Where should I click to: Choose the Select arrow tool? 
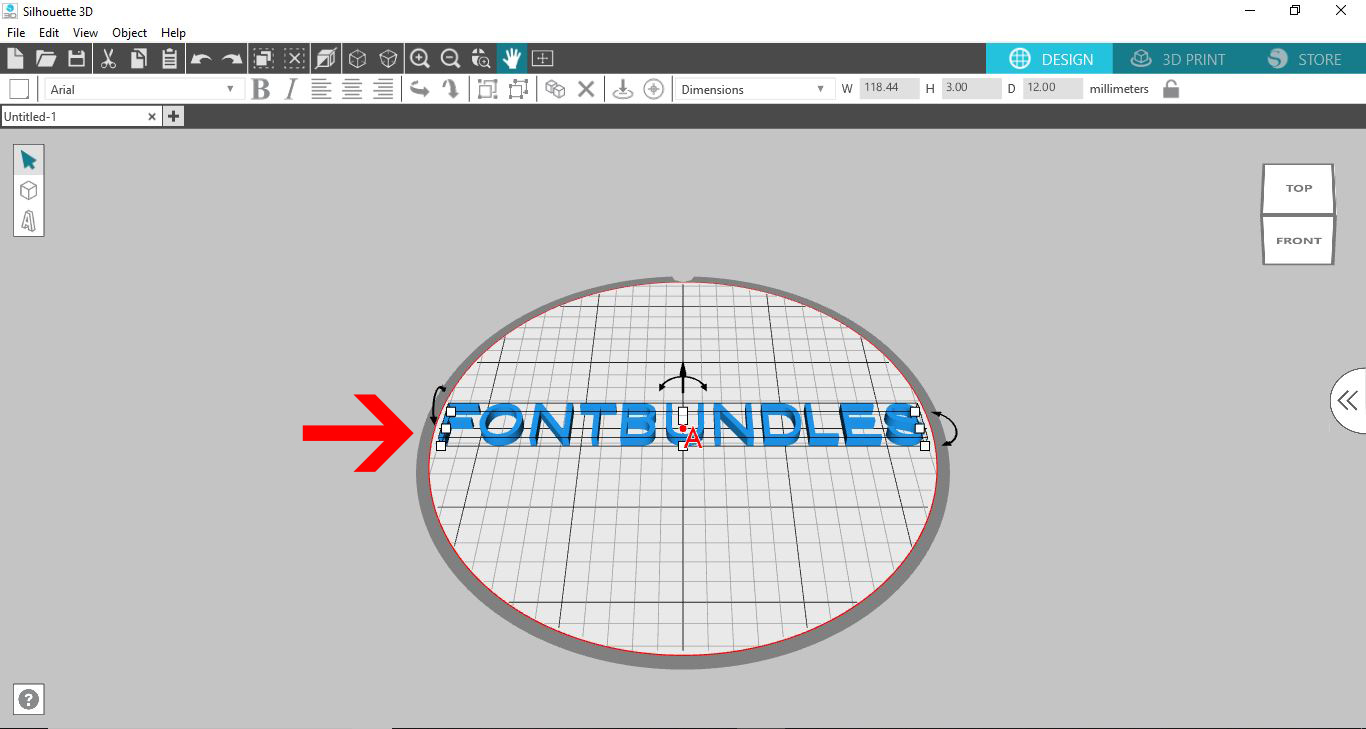click(x=28, y=160)
